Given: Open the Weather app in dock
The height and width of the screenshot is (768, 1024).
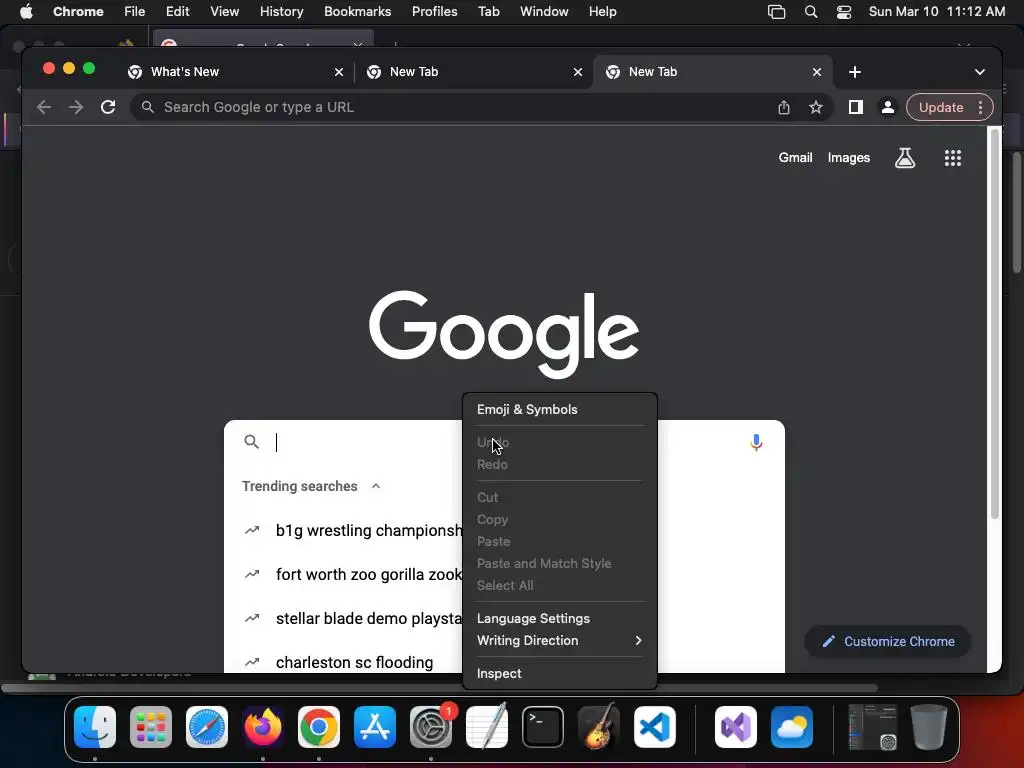Looking at the screenshot, I should pyautogui.click(x=792, y=727).
